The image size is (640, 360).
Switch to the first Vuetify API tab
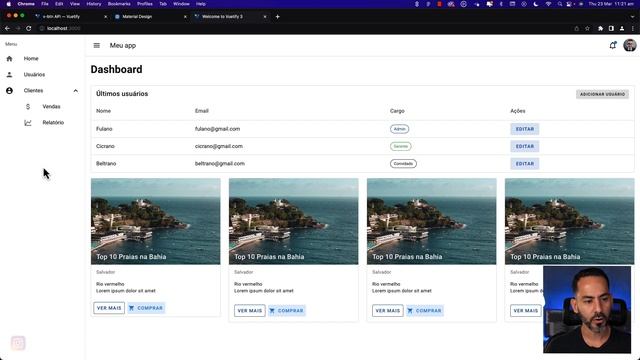pos(70,17)
